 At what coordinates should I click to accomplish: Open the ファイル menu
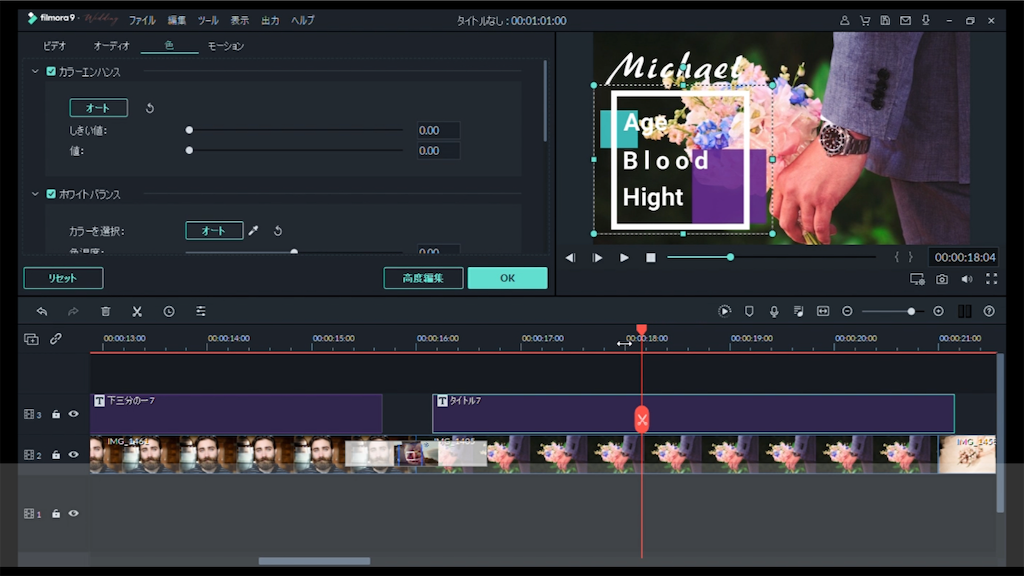click(142, 20)
